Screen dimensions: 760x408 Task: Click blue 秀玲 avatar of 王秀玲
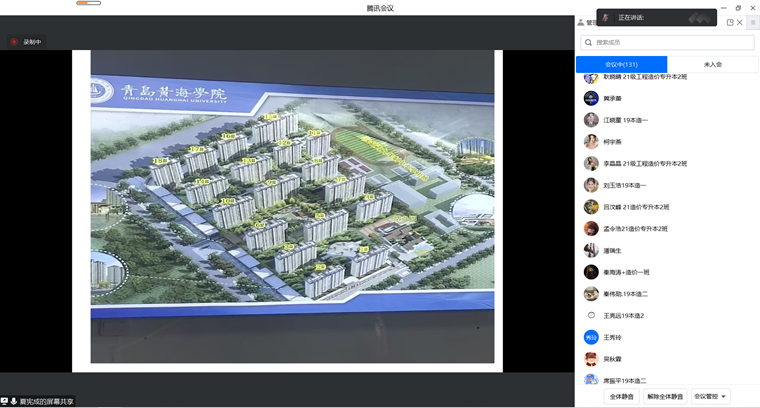(x=591, y=337)
